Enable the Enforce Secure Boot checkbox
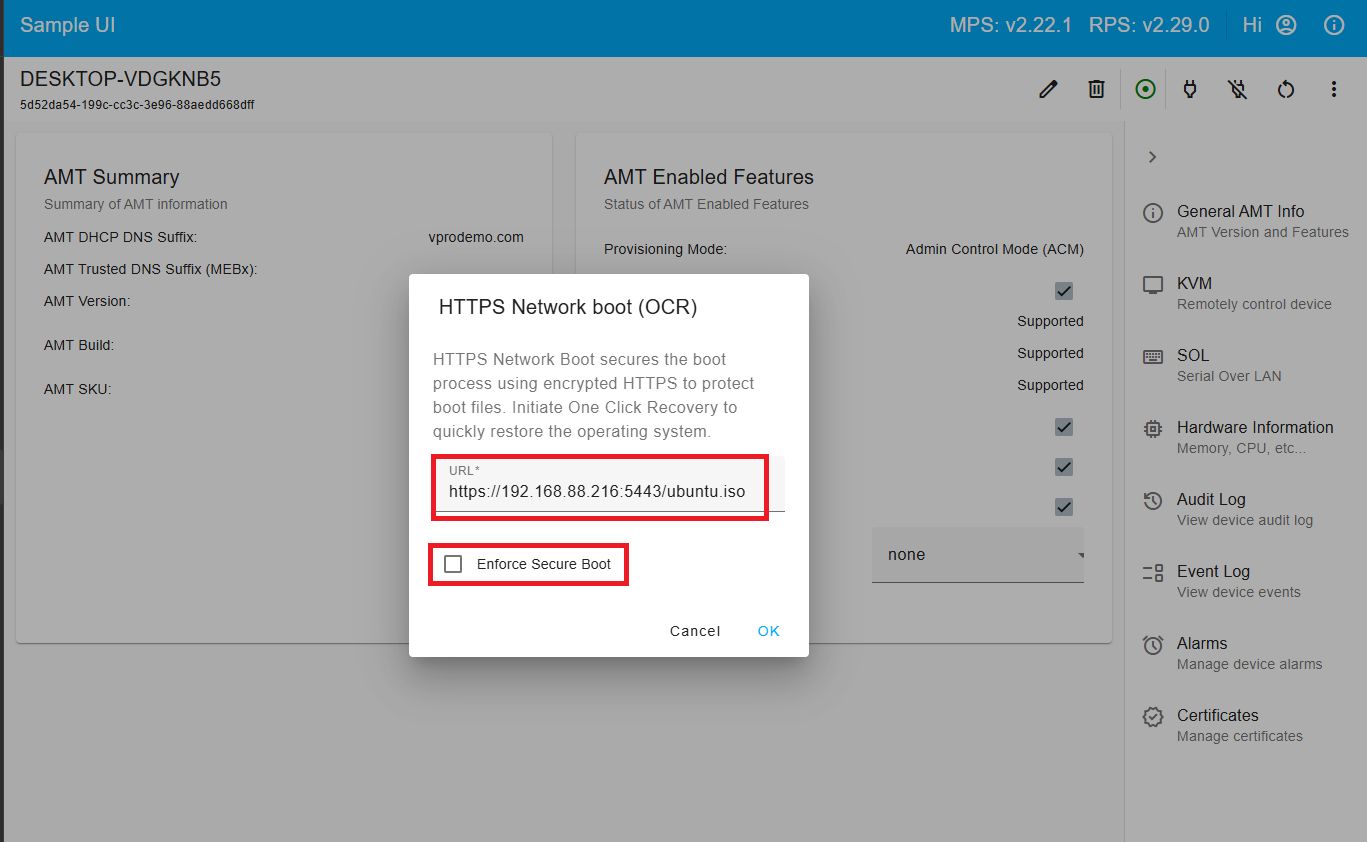The width and height of the screenshot is (1367, 842). 453,563
